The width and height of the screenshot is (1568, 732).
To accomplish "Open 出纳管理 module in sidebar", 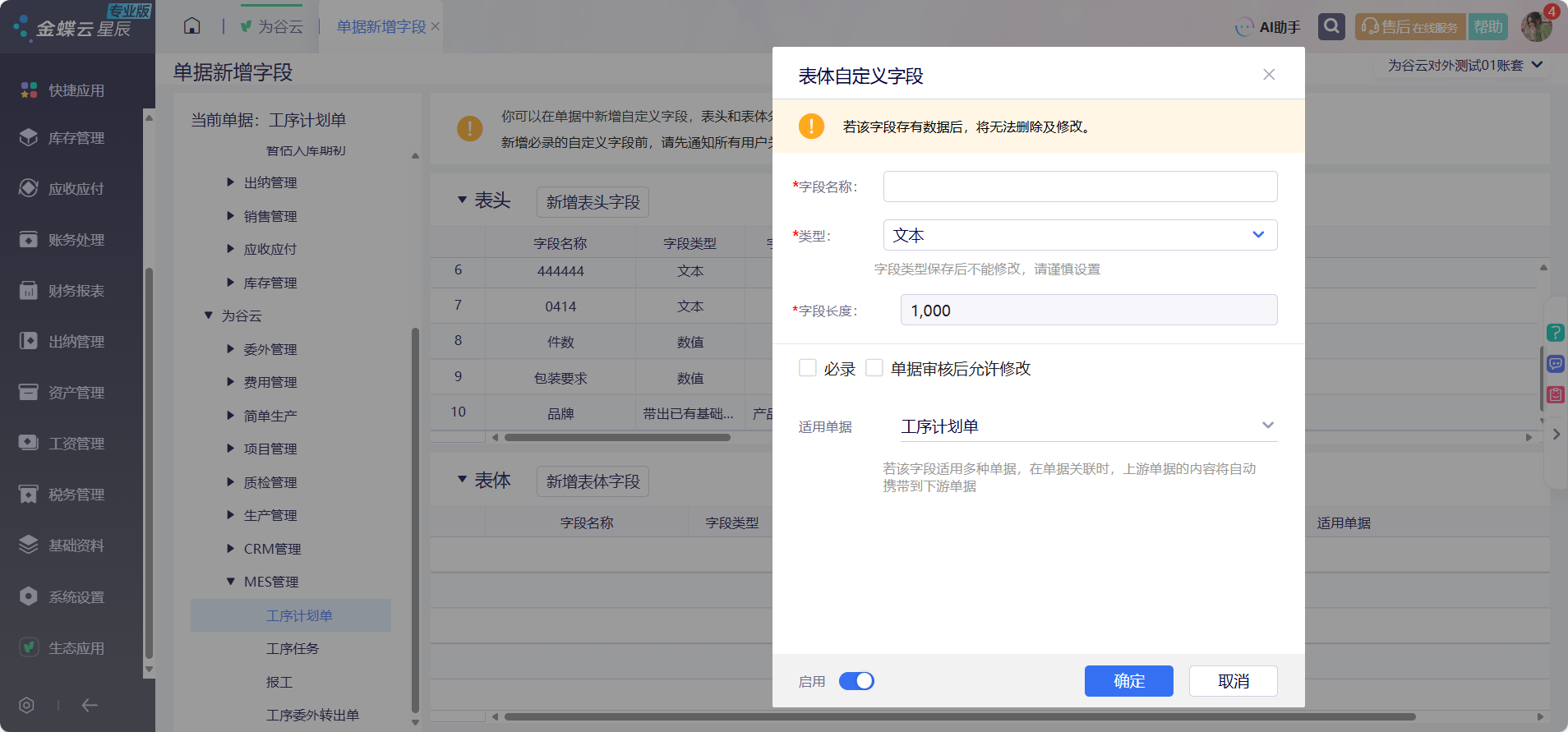I will point(63,342).
